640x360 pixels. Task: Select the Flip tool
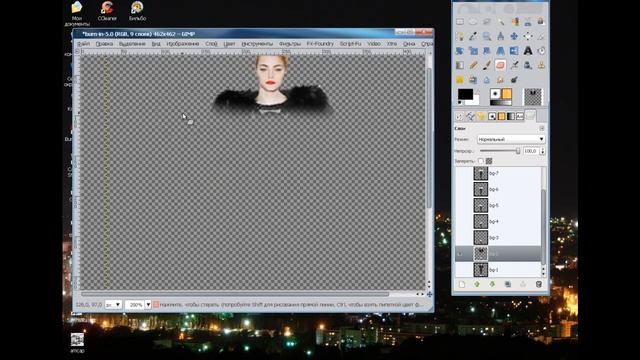[514, 51]
